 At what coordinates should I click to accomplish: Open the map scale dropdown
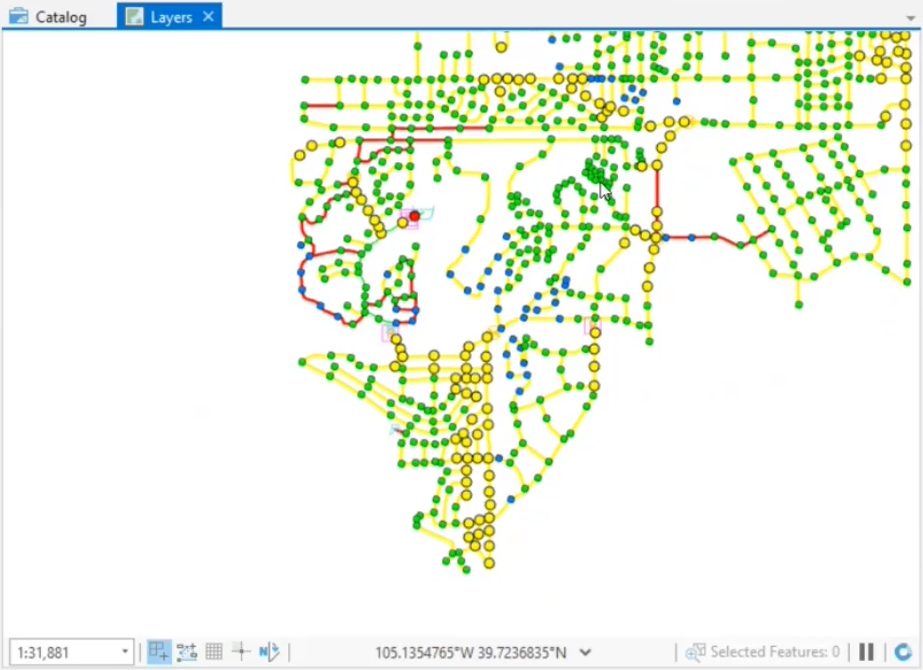(x=125, y=652)
